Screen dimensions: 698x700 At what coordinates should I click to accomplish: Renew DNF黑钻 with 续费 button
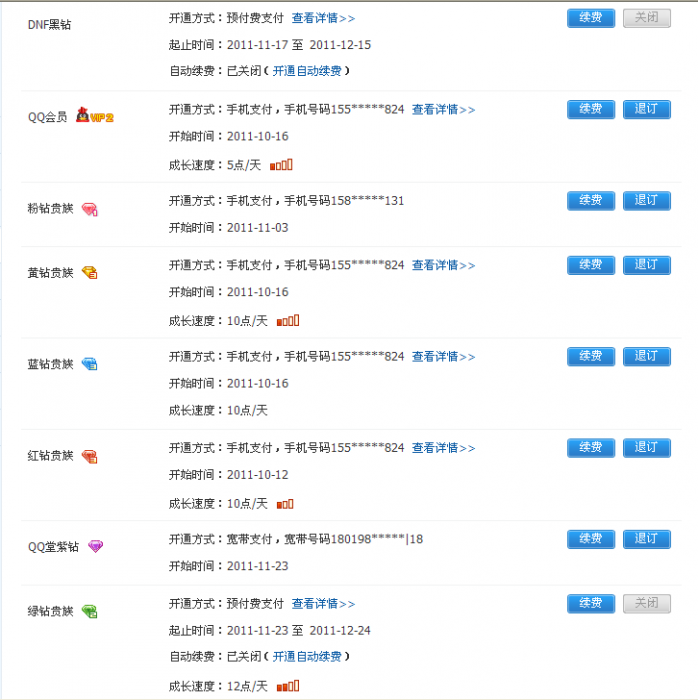[x=591, y=18]
